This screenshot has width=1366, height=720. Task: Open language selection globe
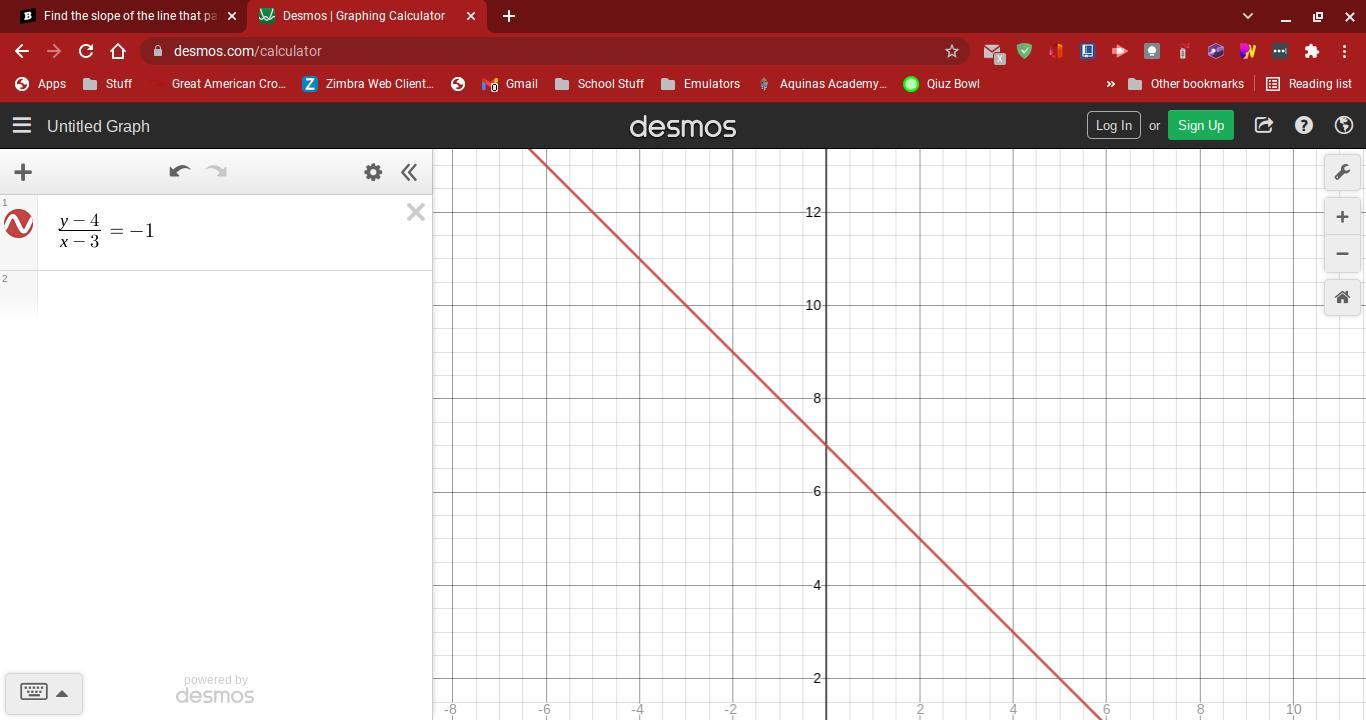point(1343,125)
